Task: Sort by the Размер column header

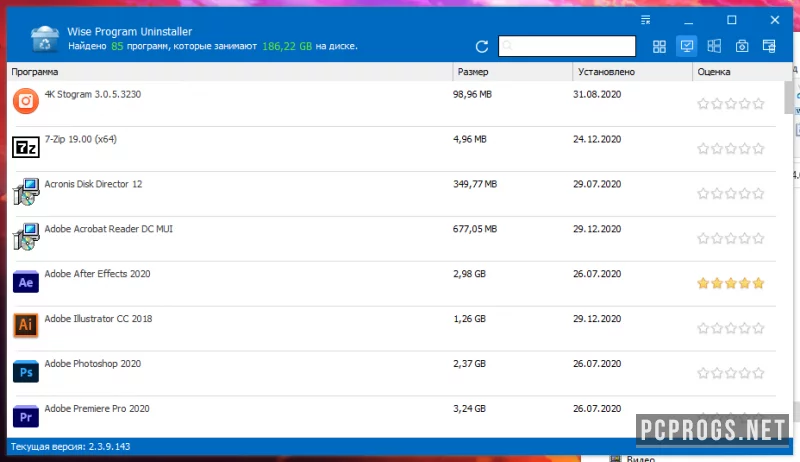Action: (512, 72)
